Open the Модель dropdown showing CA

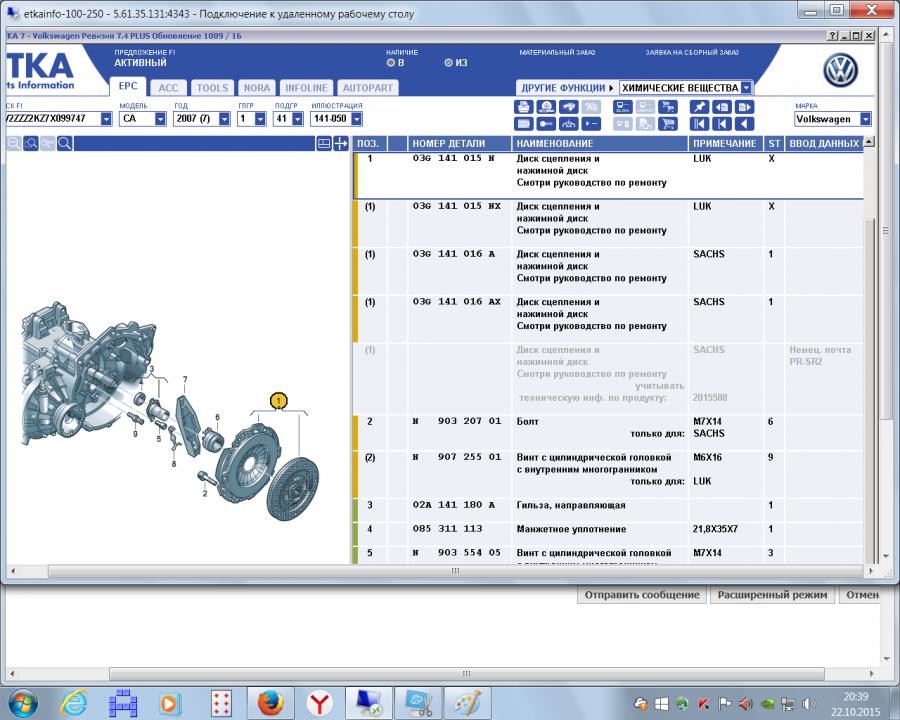160,119
